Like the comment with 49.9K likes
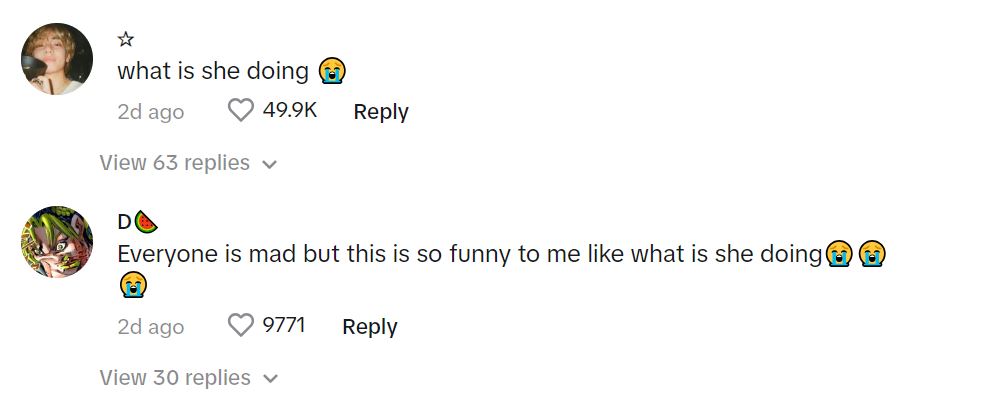The image size is (983, 419). [x=241, y=111]
